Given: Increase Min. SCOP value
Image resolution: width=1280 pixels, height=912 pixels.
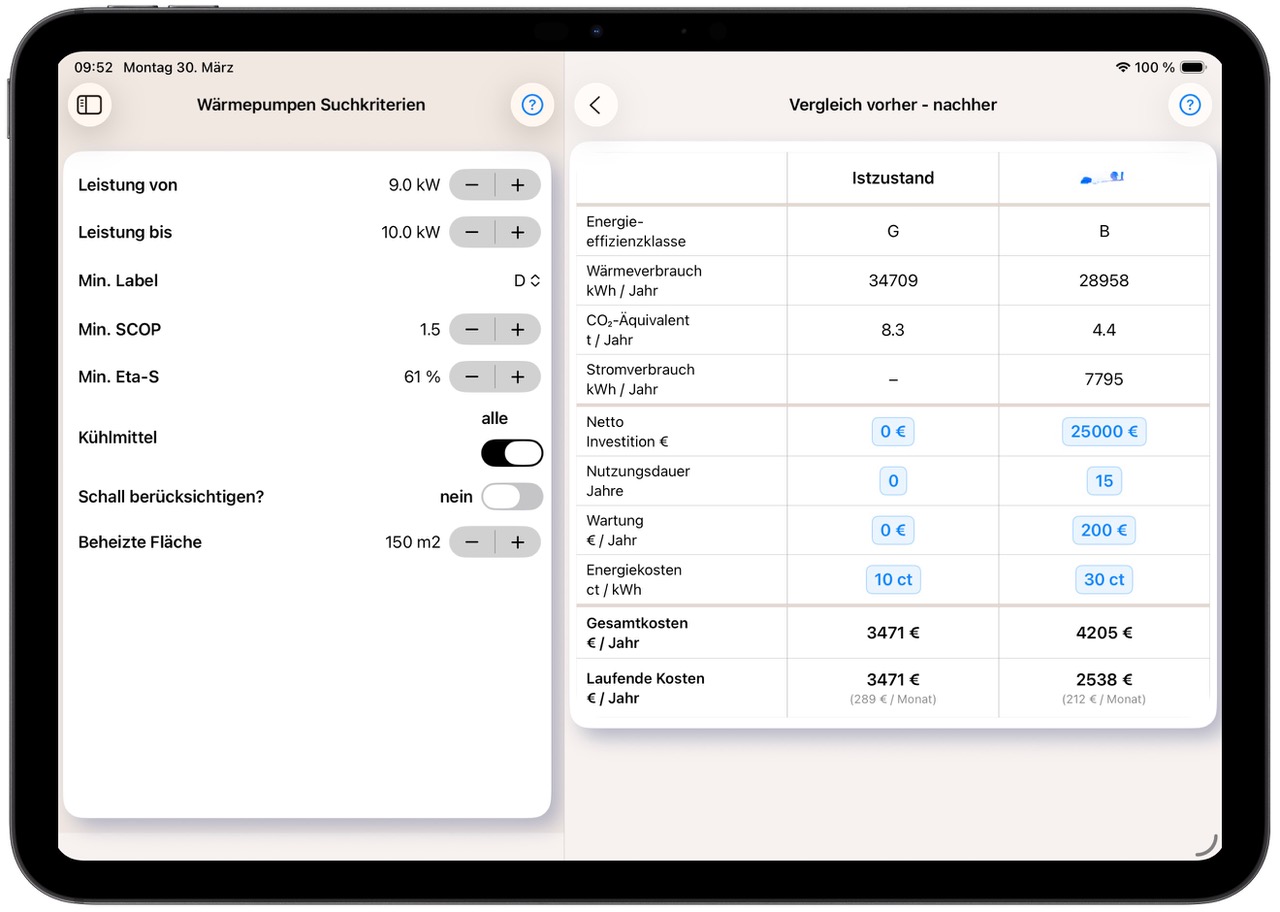Looking at the screenshot, I should (x=518, y=329).
